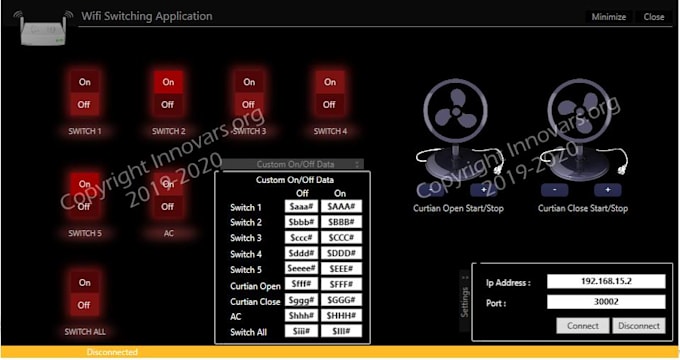Turn Switch 2 Off
Viewport: 680px width, 360px height.
tap(168, 105)
